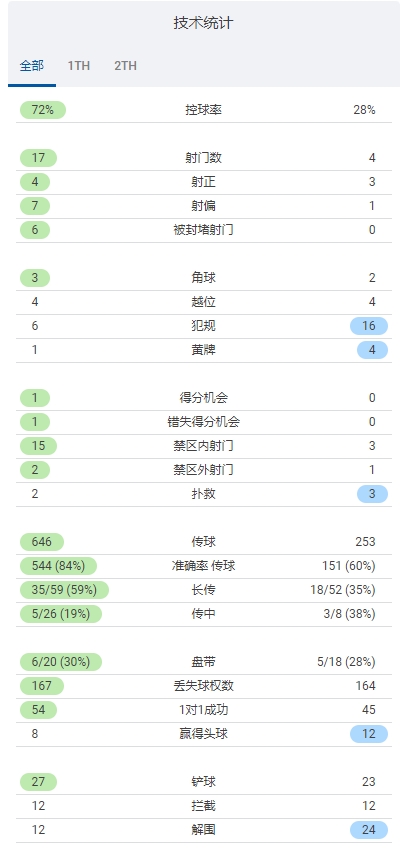The image size is (406, 852).
Task: Click the 17 shots badge
Action: (38, 158)
